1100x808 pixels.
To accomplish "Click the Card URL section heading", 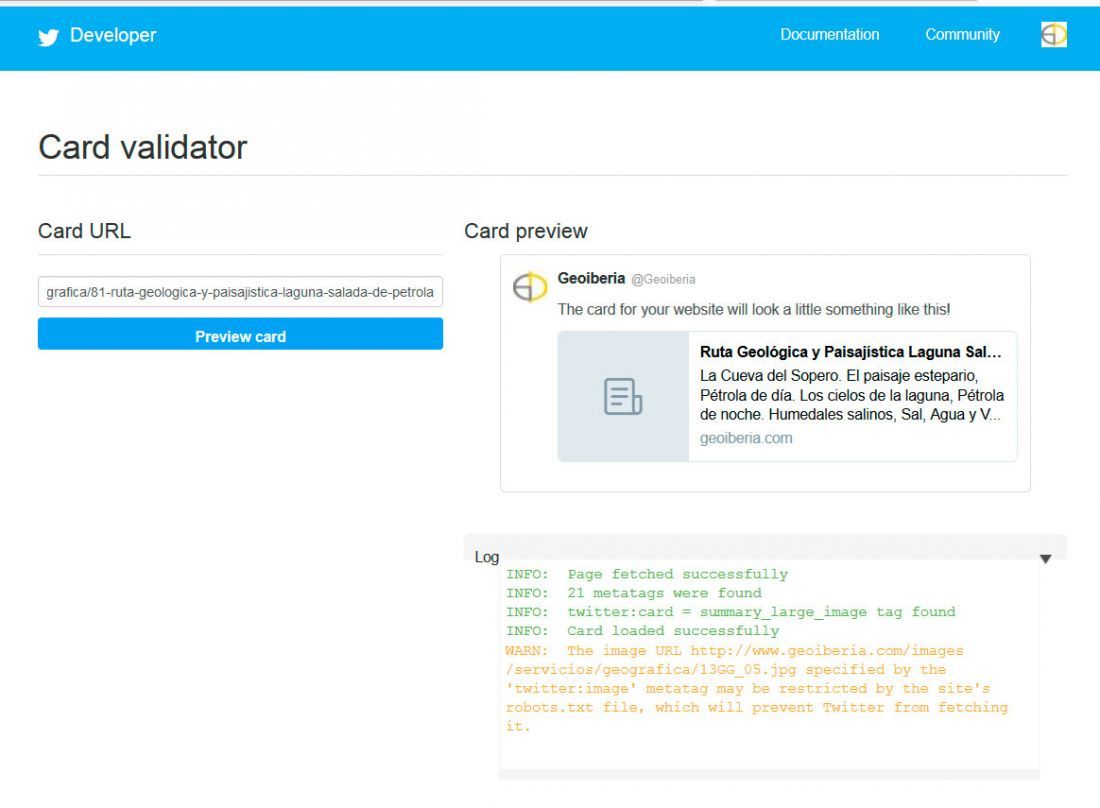I will [84, 231].
